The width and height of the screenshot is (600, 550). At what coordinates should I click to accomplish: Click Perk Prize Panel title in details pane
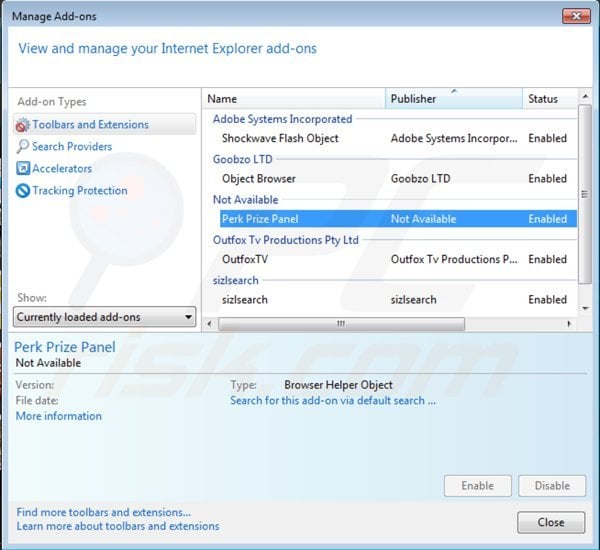coord(65,347)
